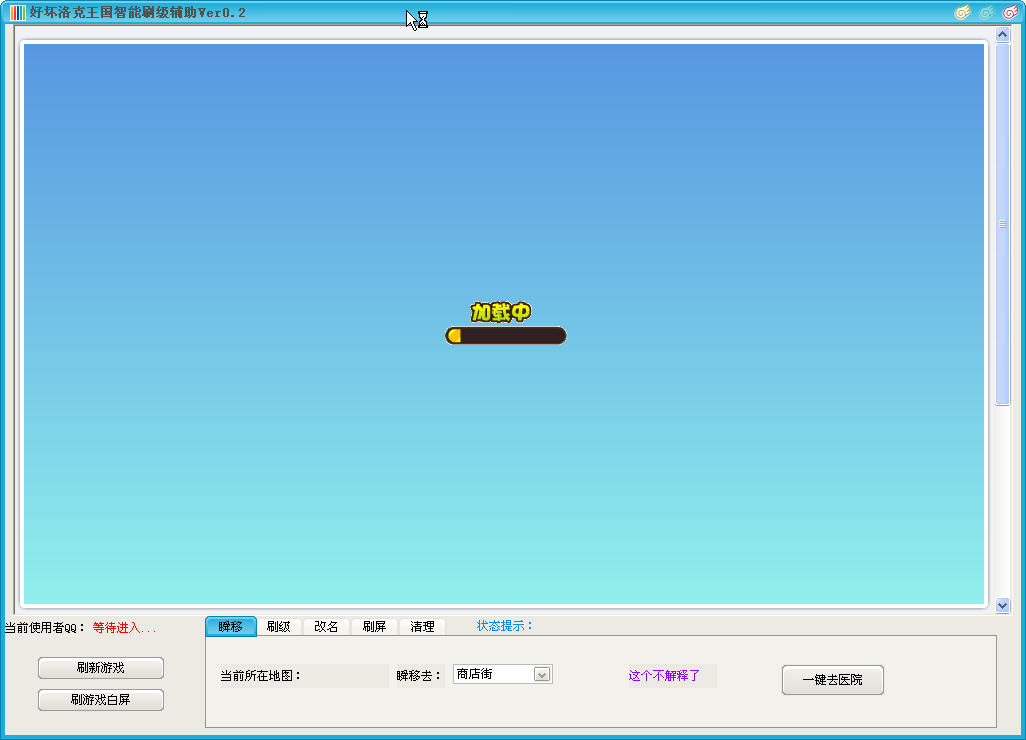The image size is (1026, 740).
Task: Click the 一键去医院 button
Action: [832, 680]
